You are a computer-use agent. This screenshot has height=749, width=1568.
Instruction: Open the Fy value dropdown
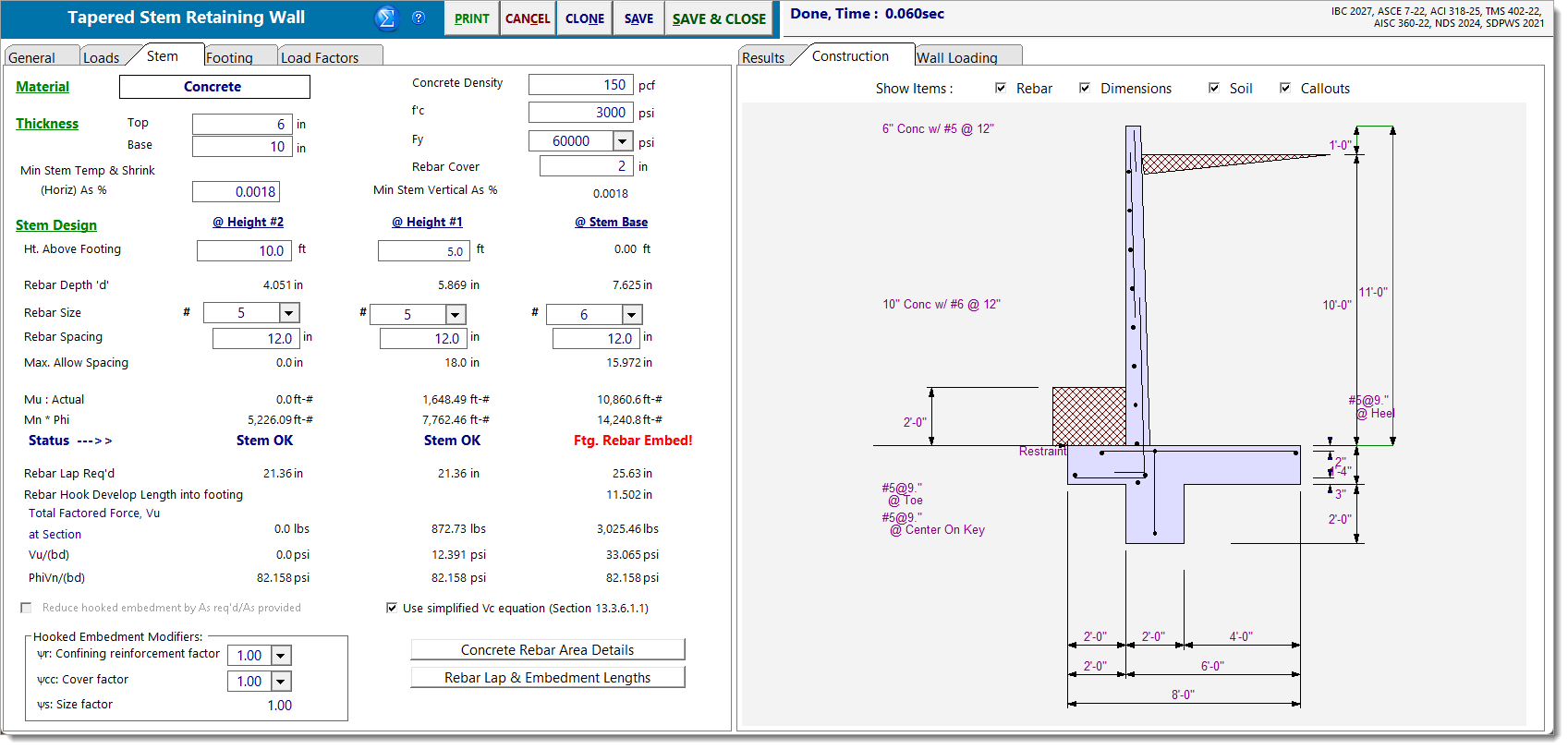[x=623, y=141]
